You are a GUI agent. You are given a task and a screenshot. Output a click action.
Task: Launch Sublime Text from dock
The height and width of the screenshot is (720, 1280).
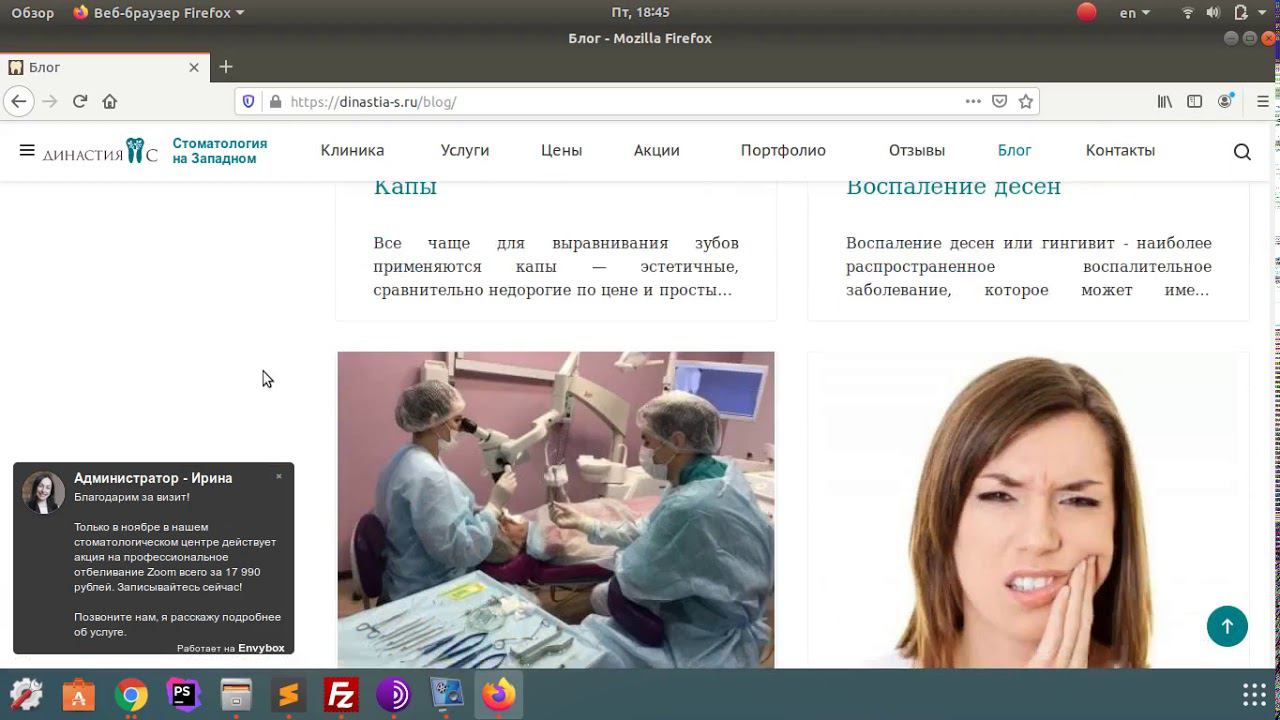coord(289,694)
